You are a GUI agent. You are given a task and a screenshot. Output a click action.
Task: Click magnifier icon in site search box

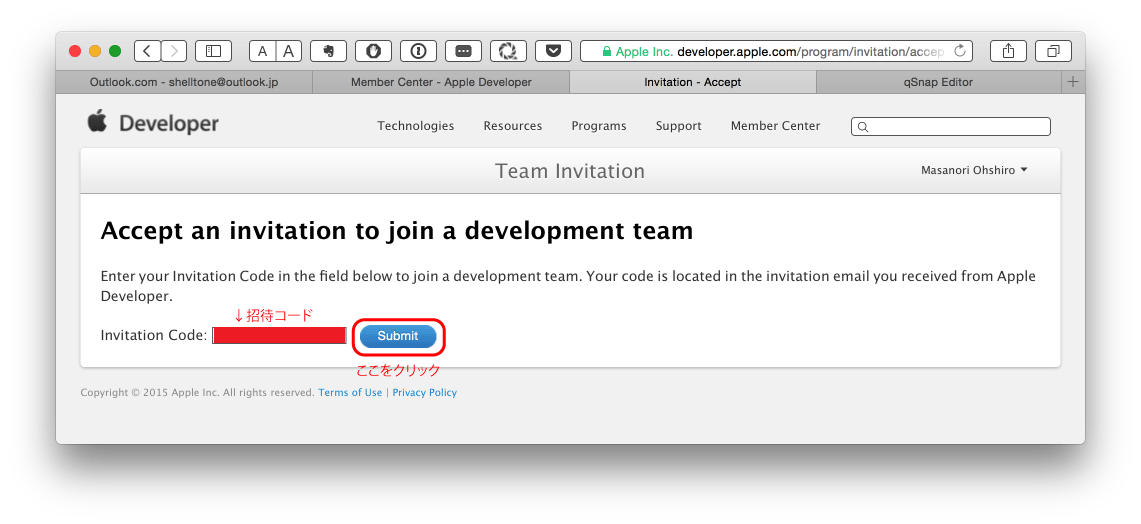coord(863,127)
